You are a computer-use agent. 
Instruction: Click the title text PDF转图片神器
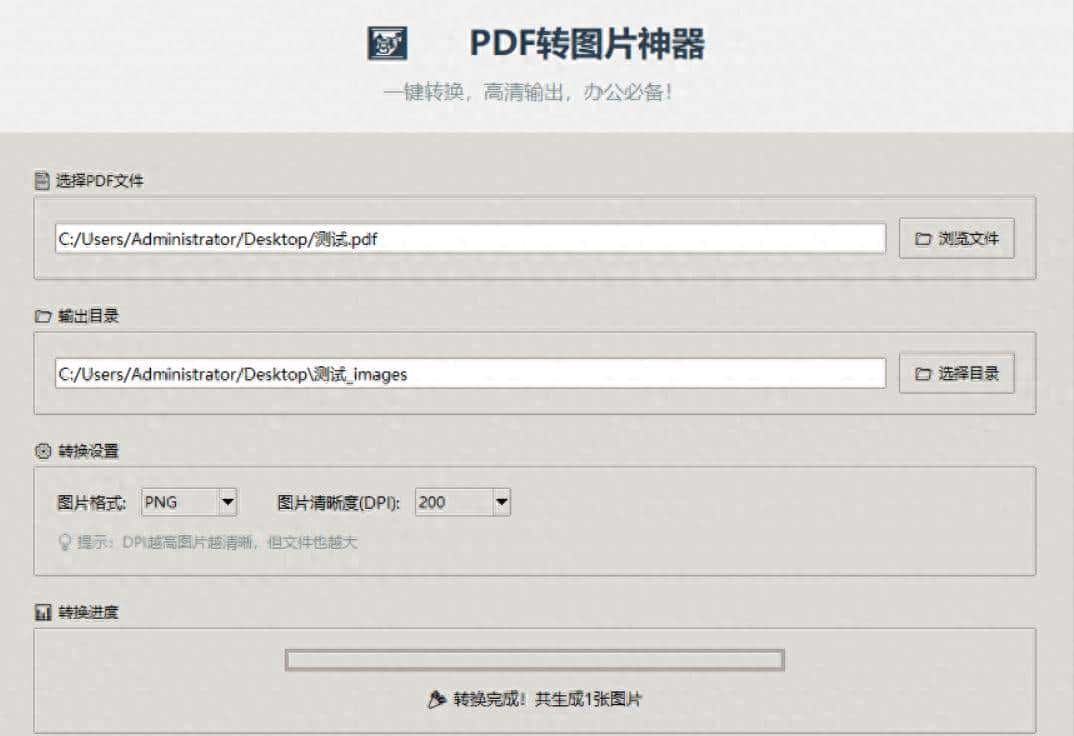(587, 44)
